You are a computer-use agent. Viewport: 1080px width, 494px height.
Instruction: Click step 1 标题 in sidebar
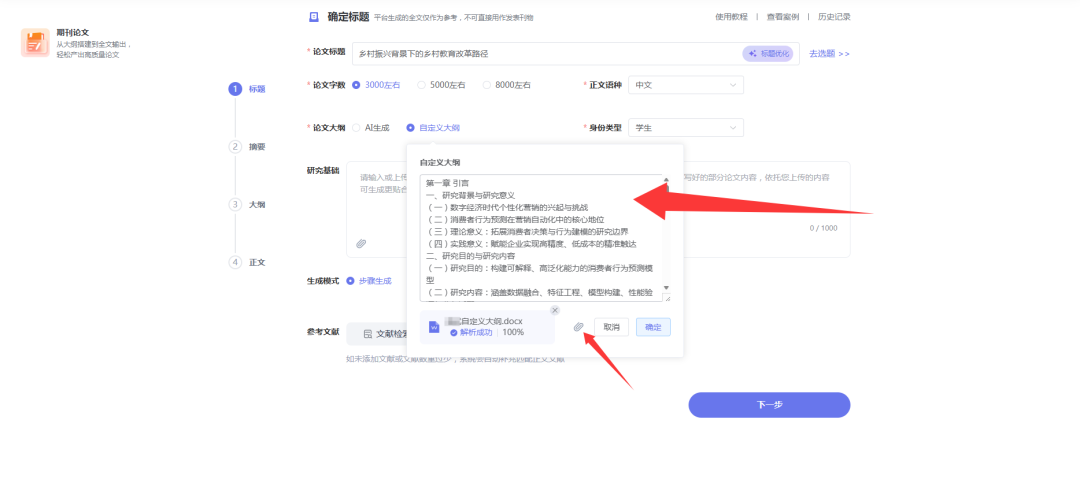pos(247,89)
